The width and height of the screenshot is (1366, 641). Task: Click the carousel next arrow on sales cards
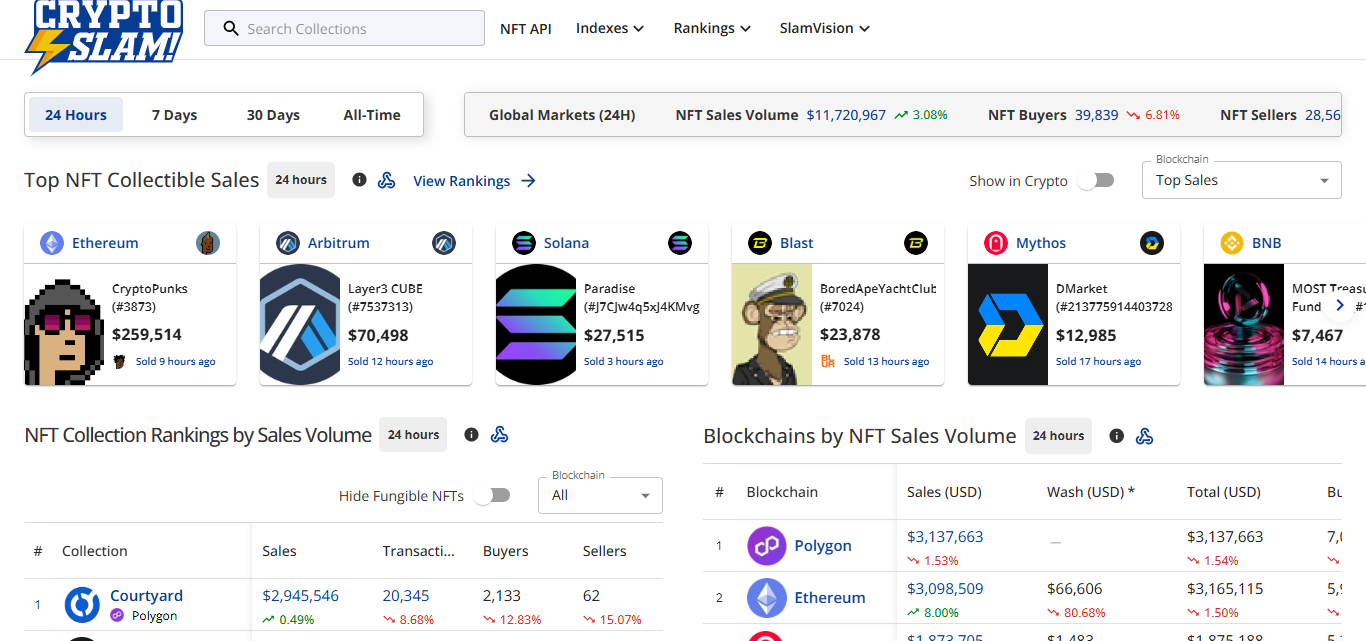[x=1341, y=305]
